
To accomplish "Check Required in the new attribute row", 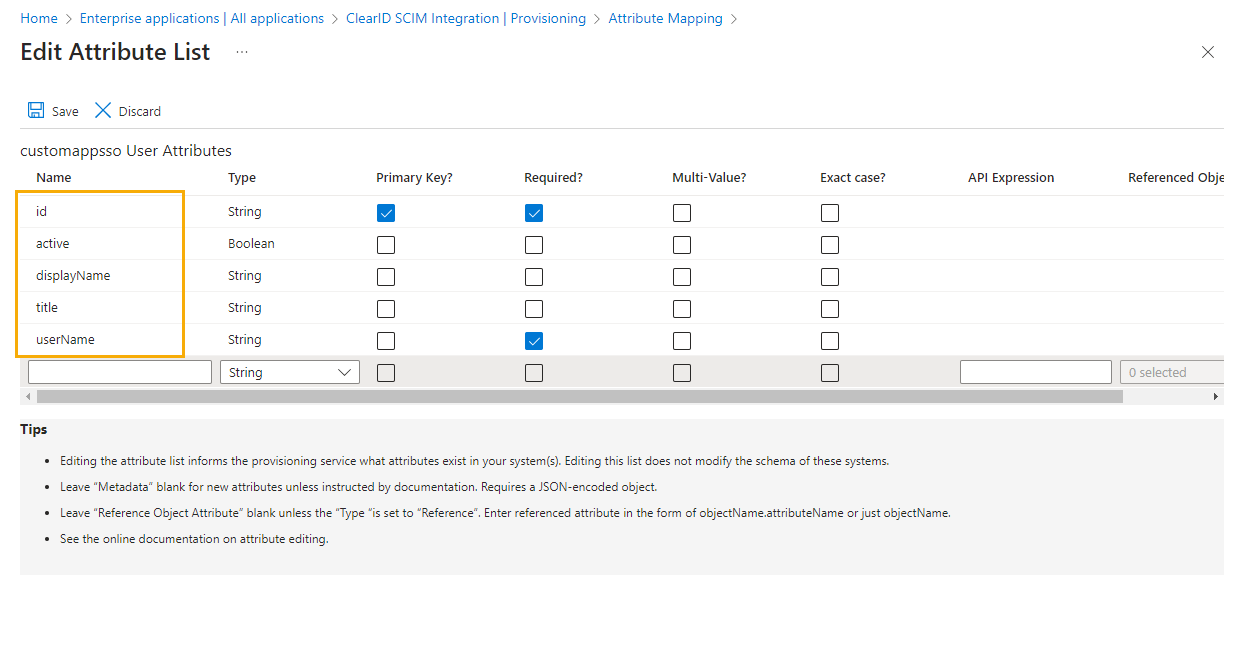I will point(533,371).
